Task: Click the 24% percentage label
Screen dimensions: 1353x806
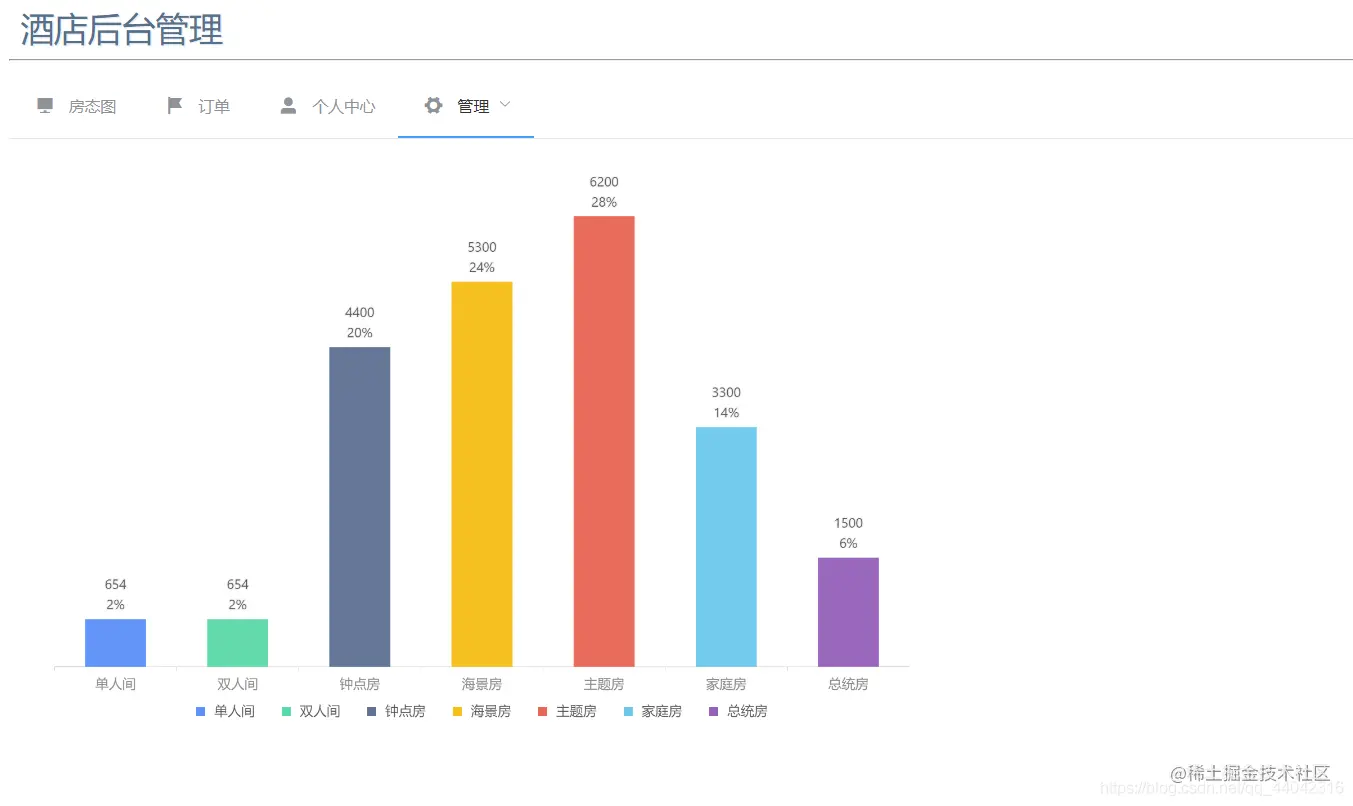Action: (x=482, y=267)
